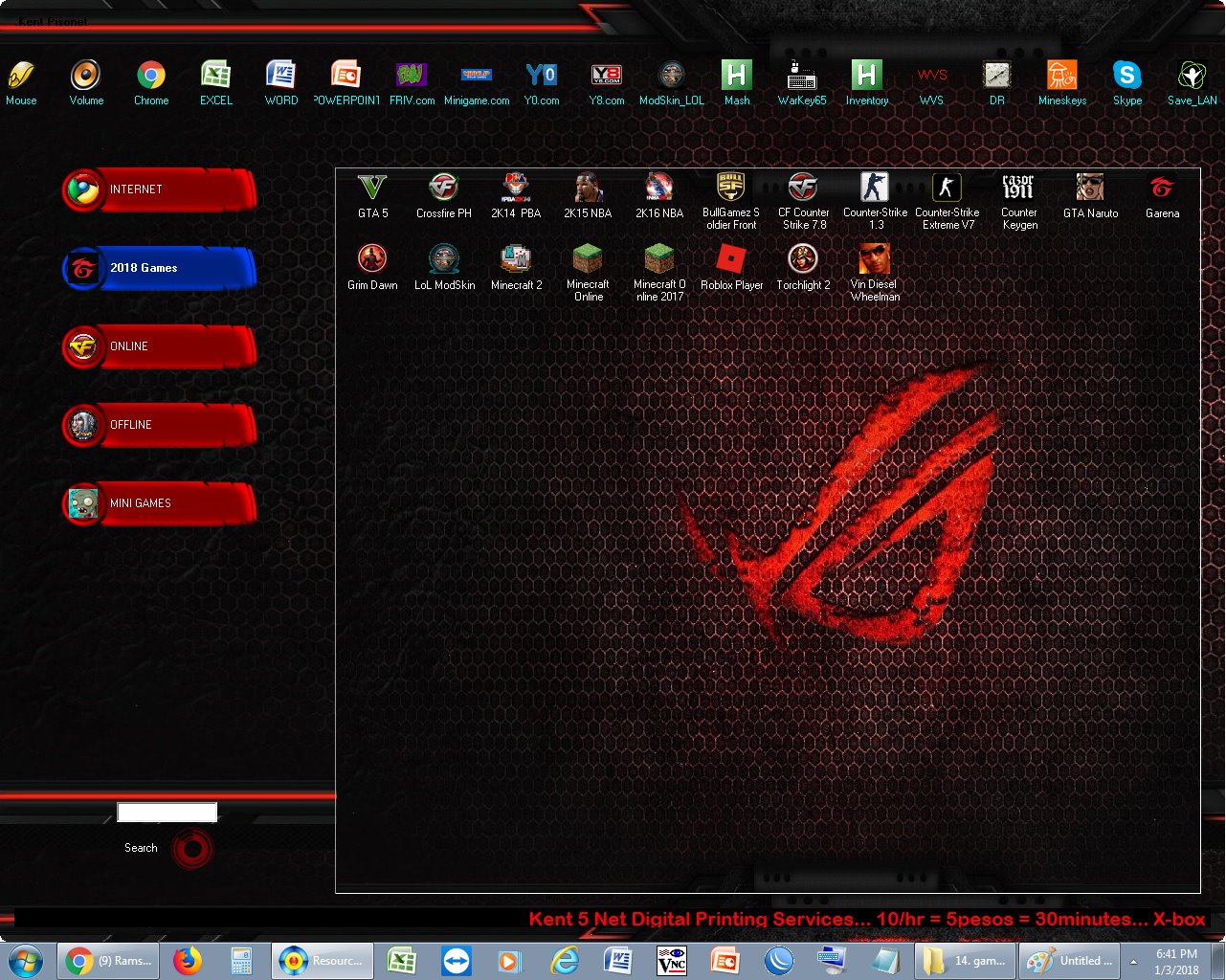Launch 2K15 NBA
Viewport: 1226px width, 980px height.
point(588,196)
